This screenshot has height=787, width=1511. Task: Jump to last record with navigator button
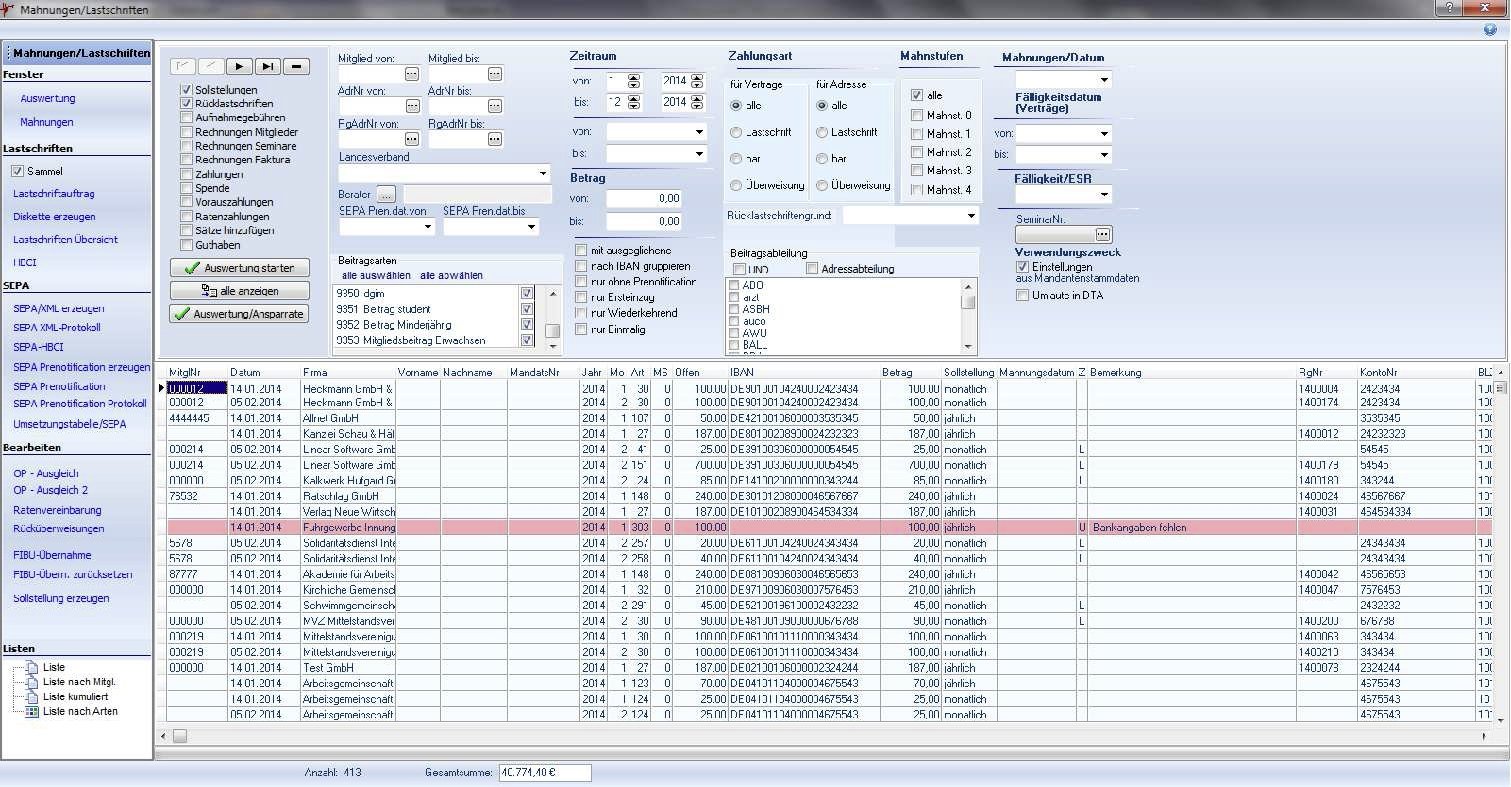(x=267, y=67)
